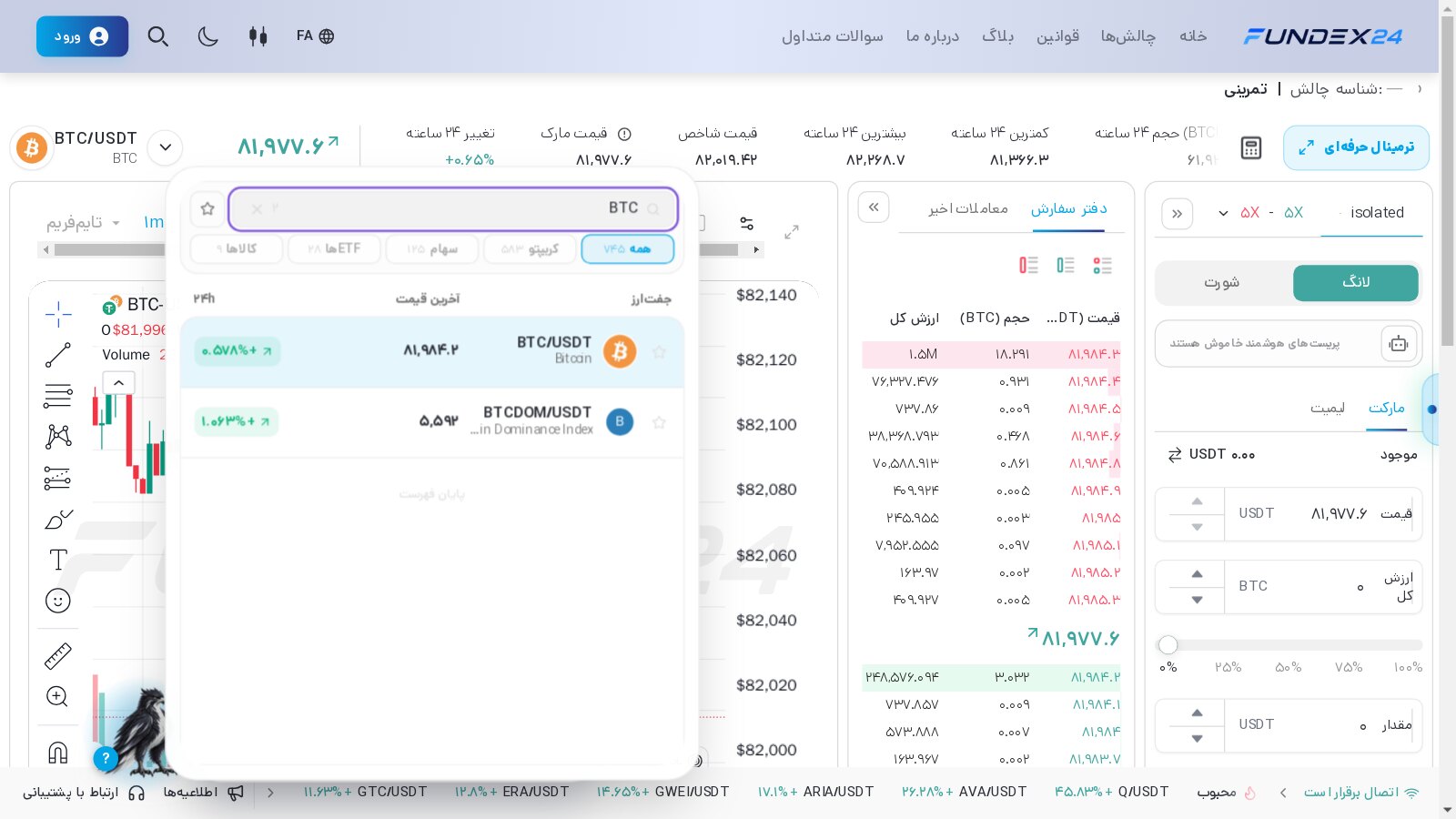Screen dimensions: 1456x819
Task: Expand BTC/USDT pair selector chevron
Action: pos(166,147)
